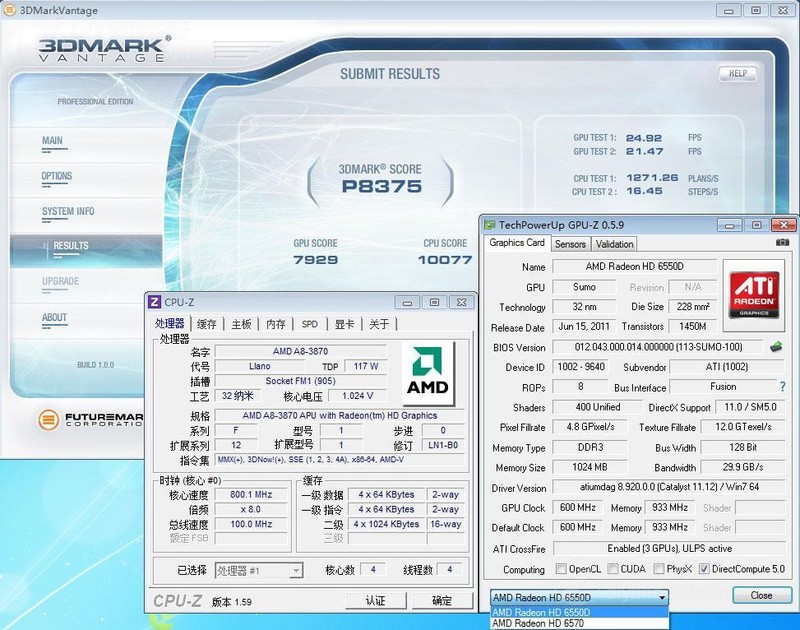Click the GPU-Z title bar icon
The height and width of the screenshot is (630, 800).
[x=490, y=225]
